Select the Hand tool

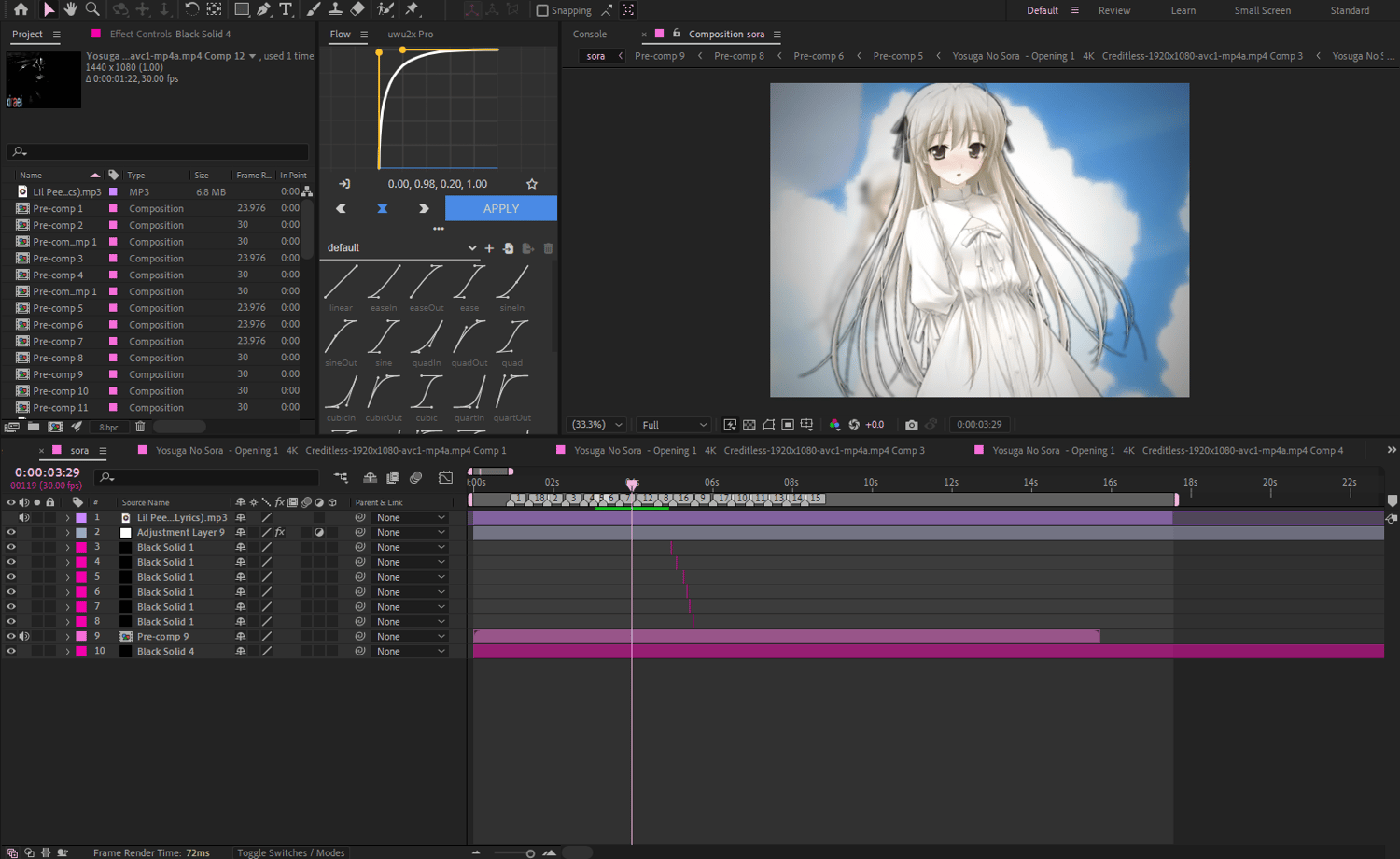pyautogui.click(x=71, y=9)
